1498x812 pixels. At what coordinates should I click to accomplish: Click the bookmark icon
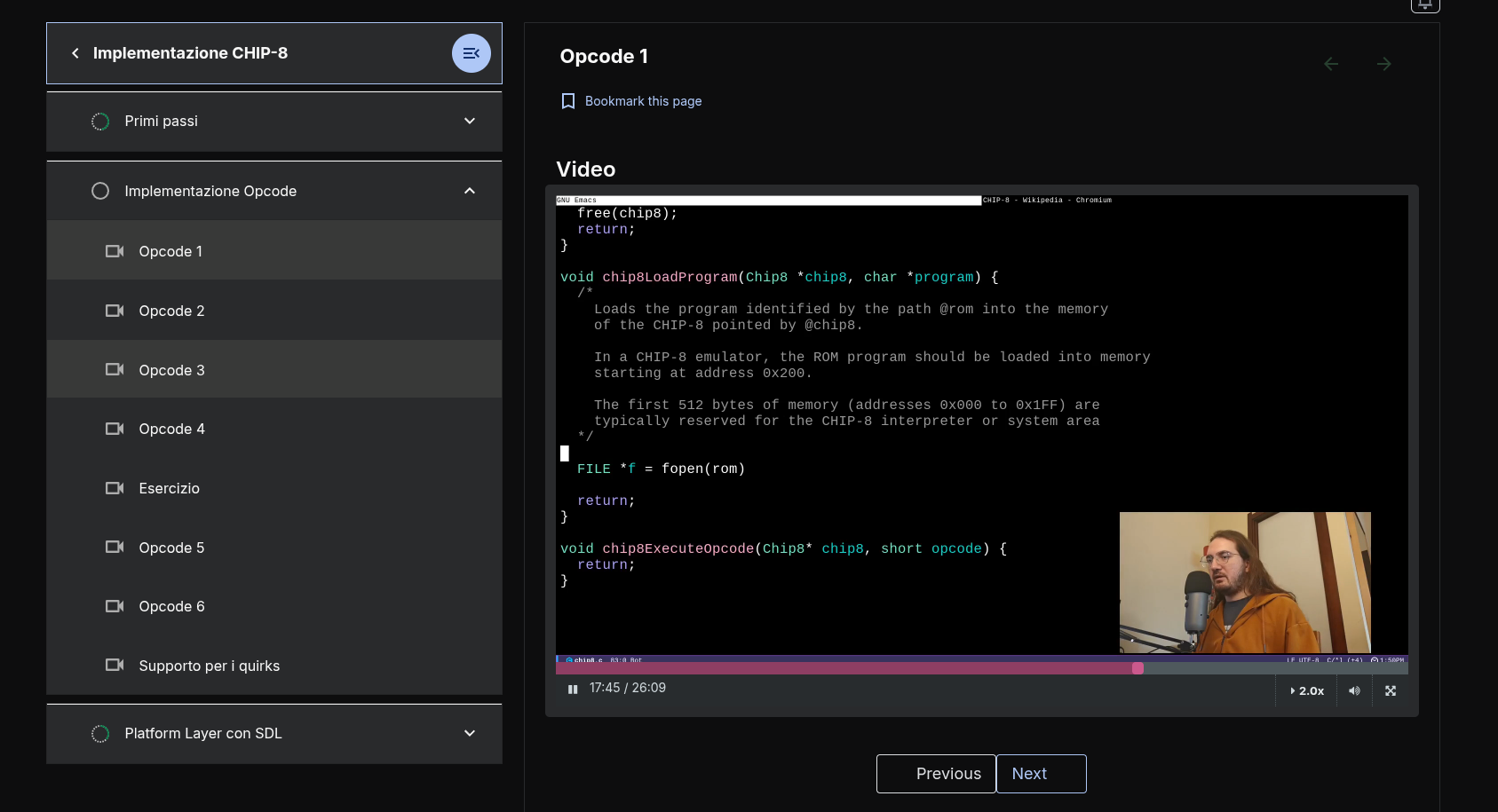coord(568,101)
